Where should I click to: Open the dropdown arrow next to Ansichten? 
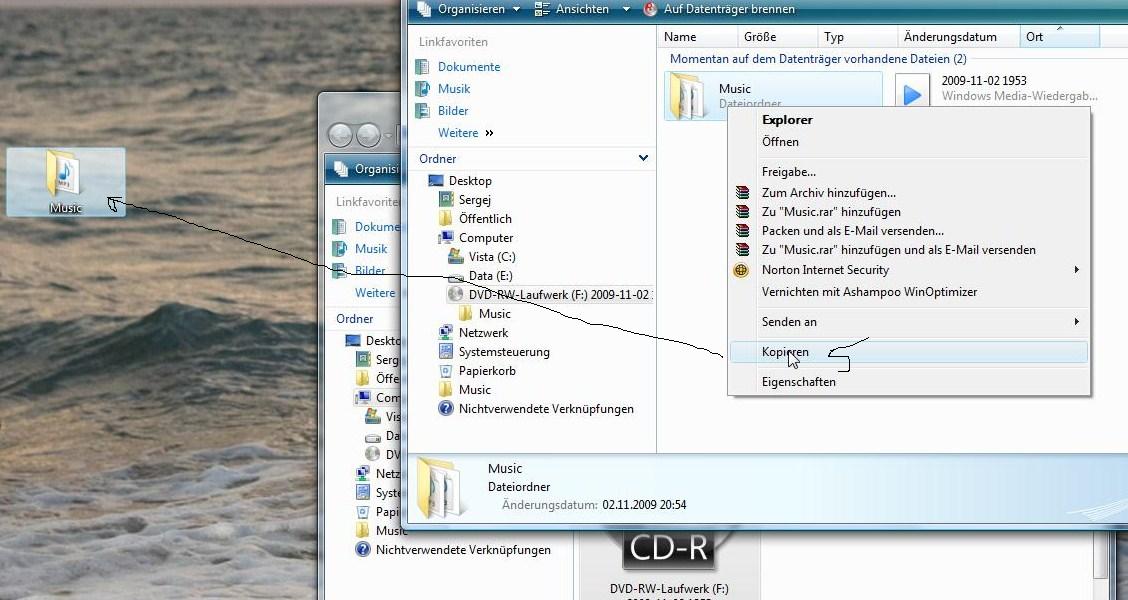[x=626, y=9]
